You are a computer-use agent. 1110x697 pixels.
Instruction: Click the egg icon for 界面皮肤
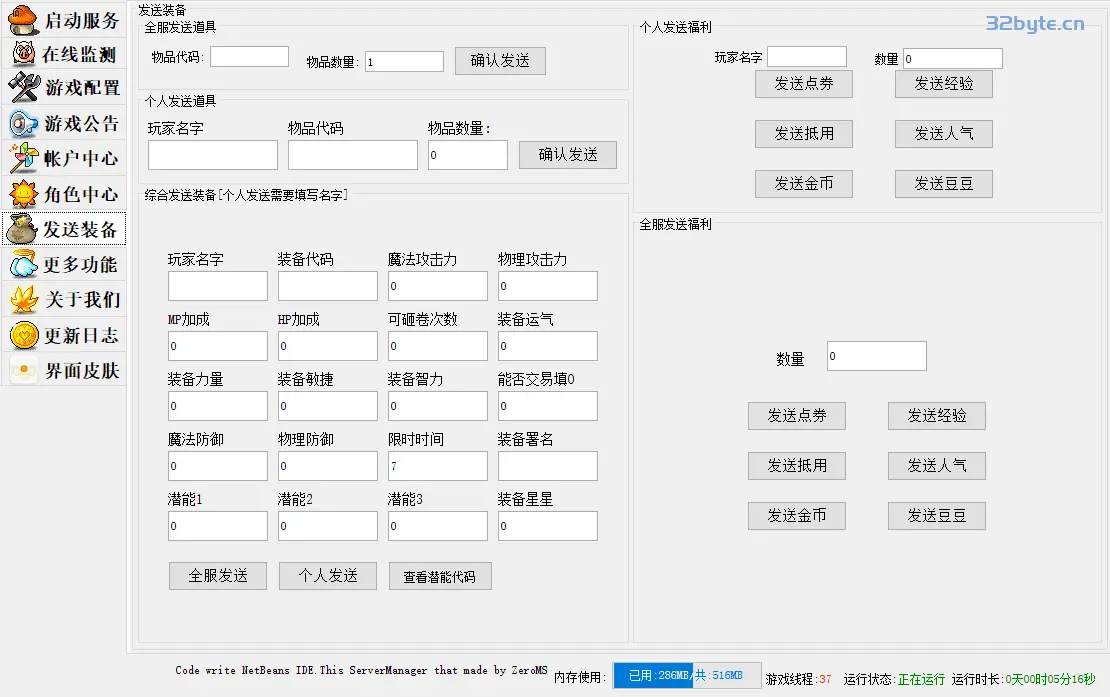pyautogui.click(x=23, y=369)
